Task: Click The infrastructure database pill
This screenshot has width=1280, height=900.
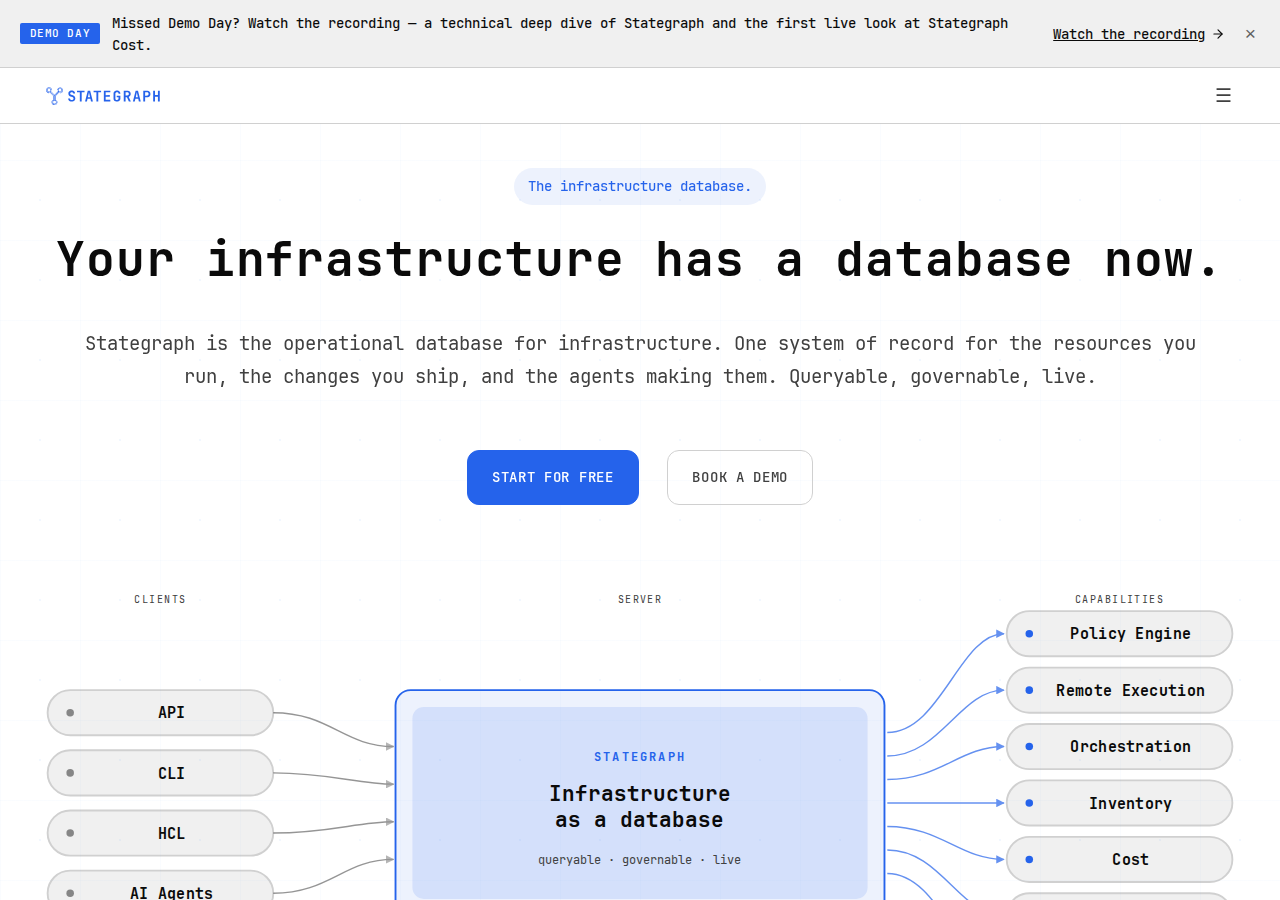Action: [640, 186]
